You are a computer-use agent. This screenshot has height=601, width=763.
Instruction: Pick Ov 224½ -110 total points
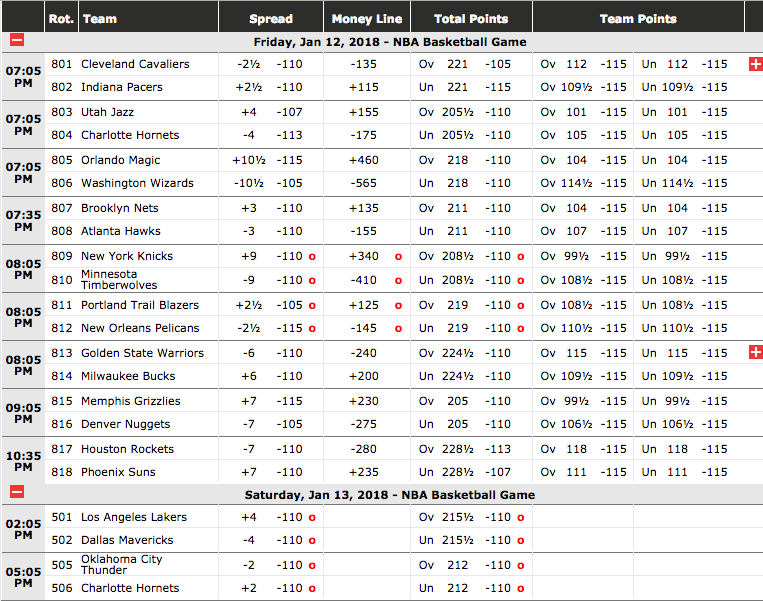465,353
